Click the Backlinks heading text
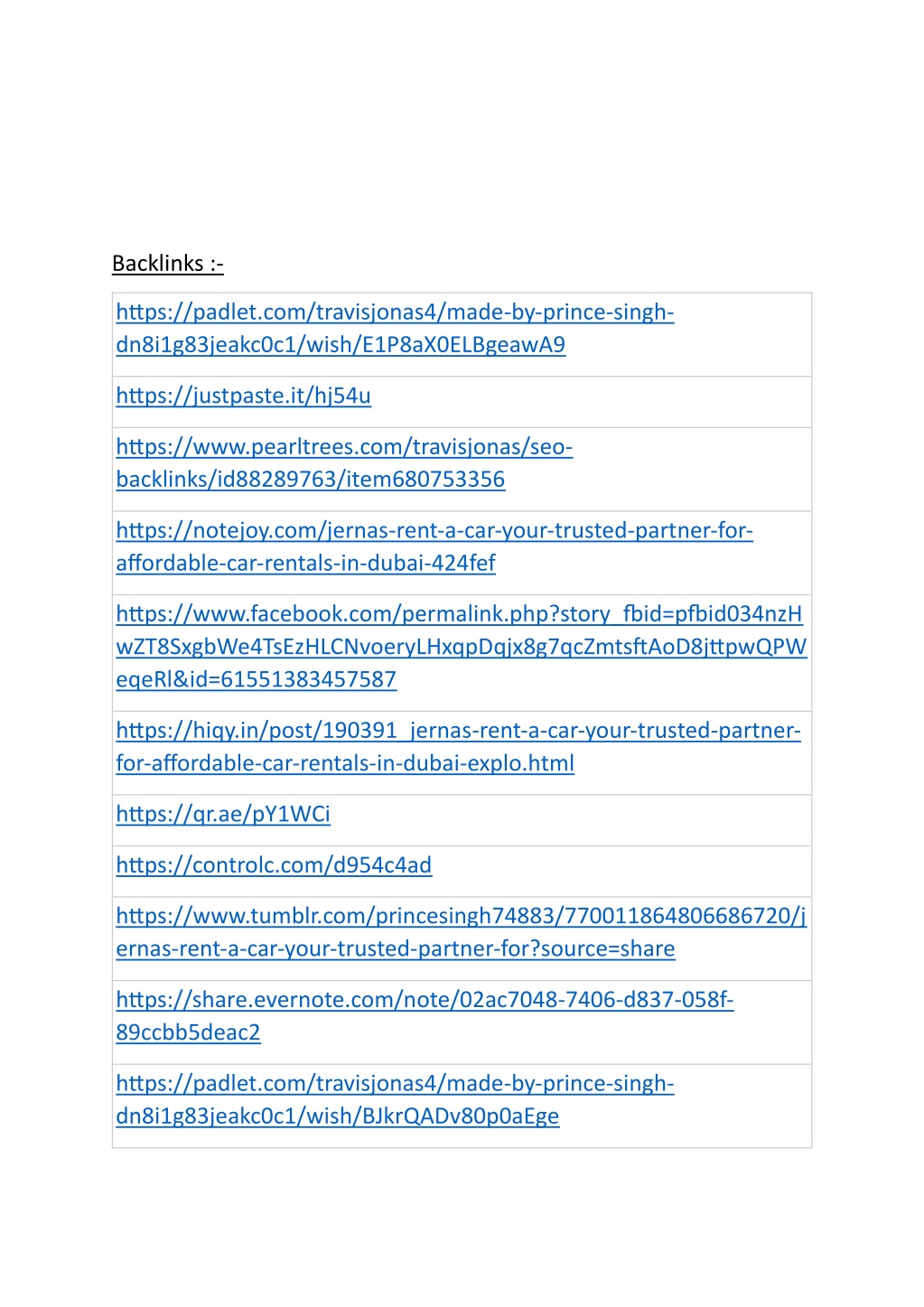Viewport: 924px width, 1307px height. (167, 264)
